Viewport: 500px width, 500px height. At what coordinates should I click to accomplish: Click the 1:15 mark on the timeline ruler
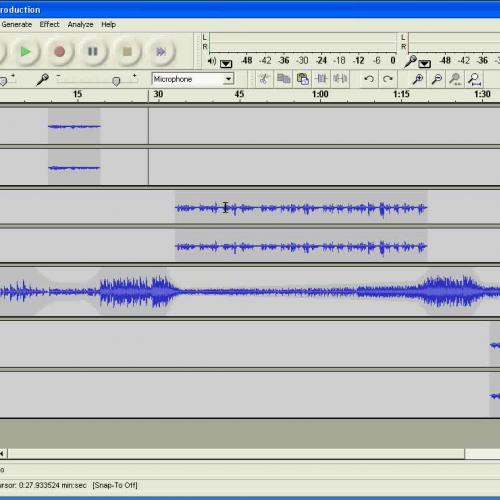401,94
